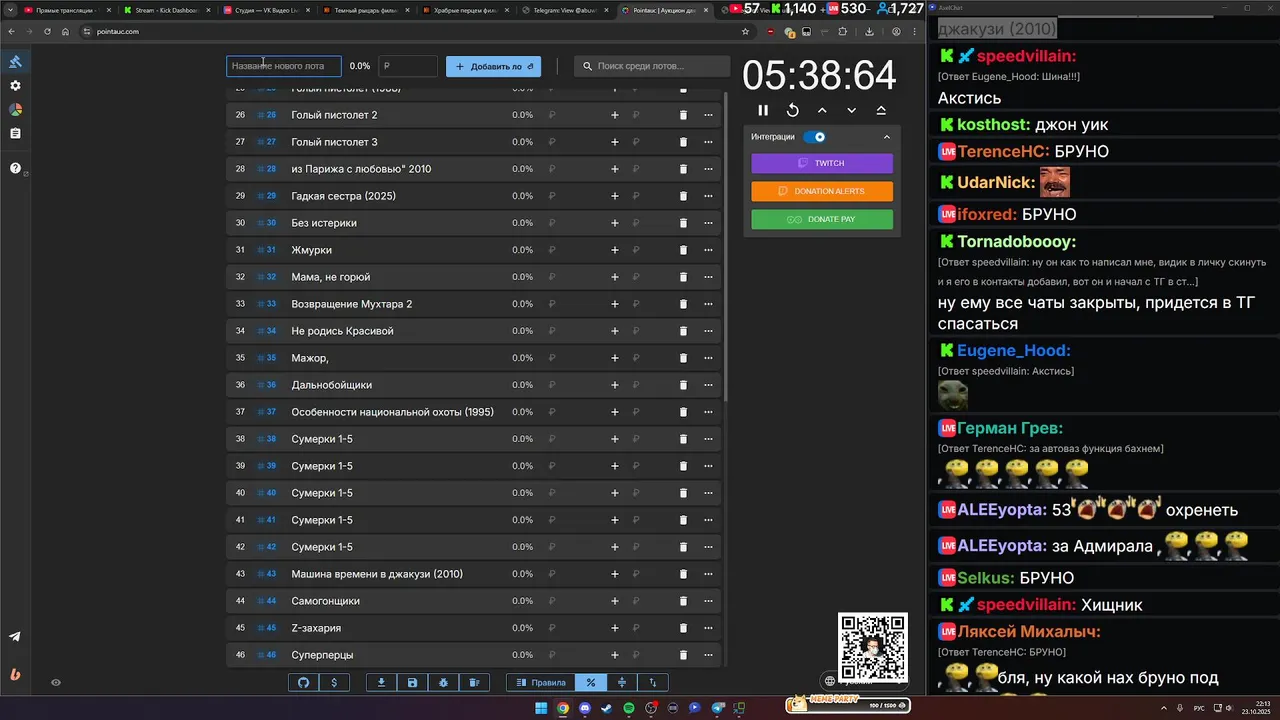Add amount to Мама, не горюй with plus
This screenshot has width=1280, height=720.
point(615,277)
